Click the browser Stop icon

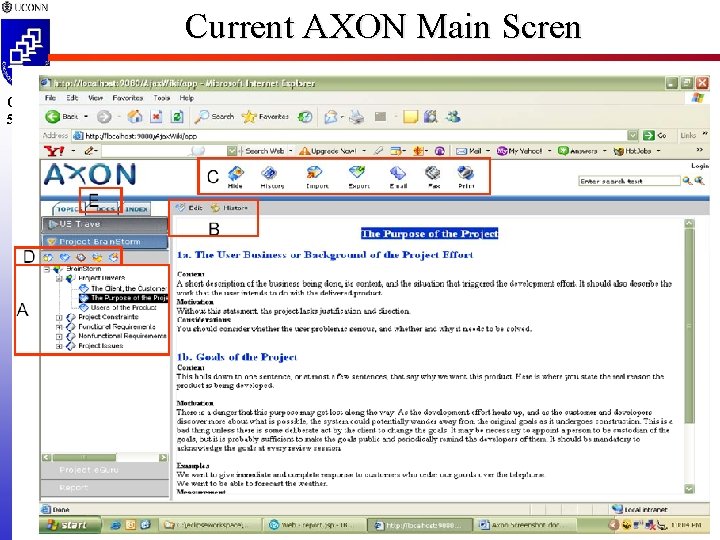[156, 117]
